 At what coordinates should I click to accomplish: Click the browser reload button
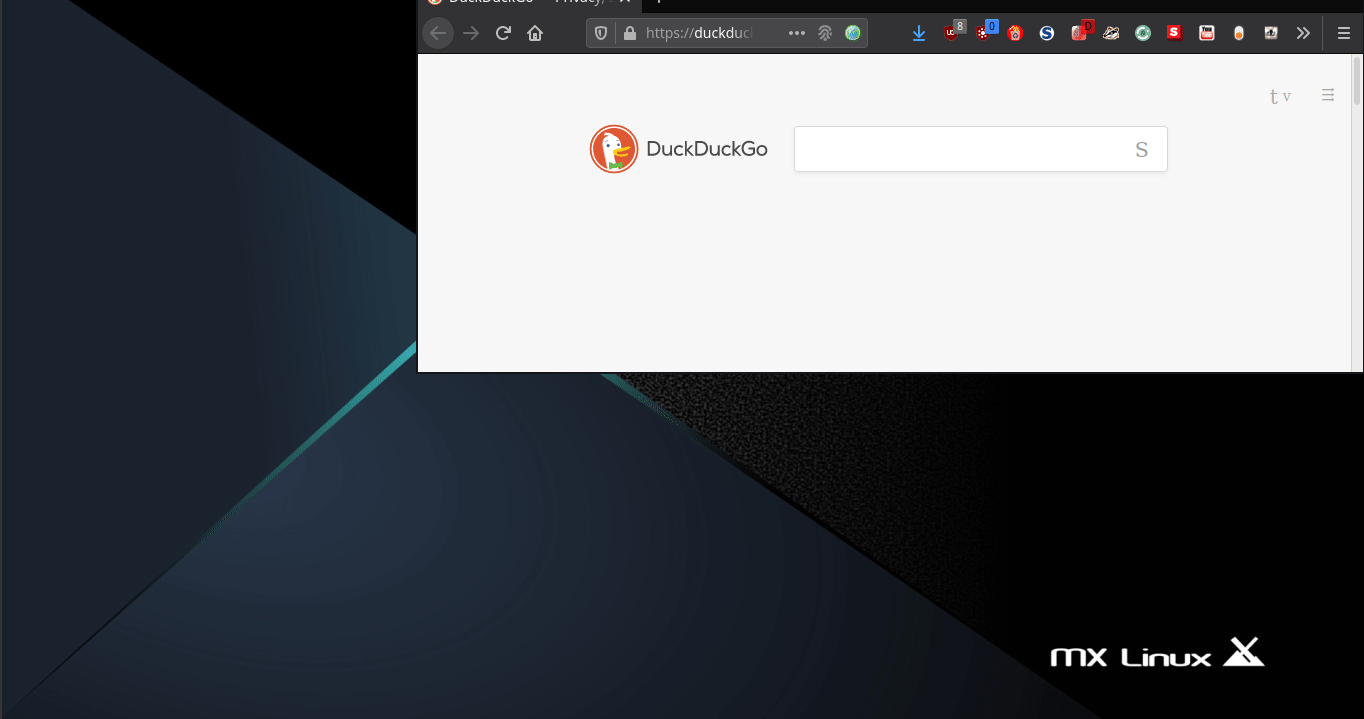click(x=503, y=33)
